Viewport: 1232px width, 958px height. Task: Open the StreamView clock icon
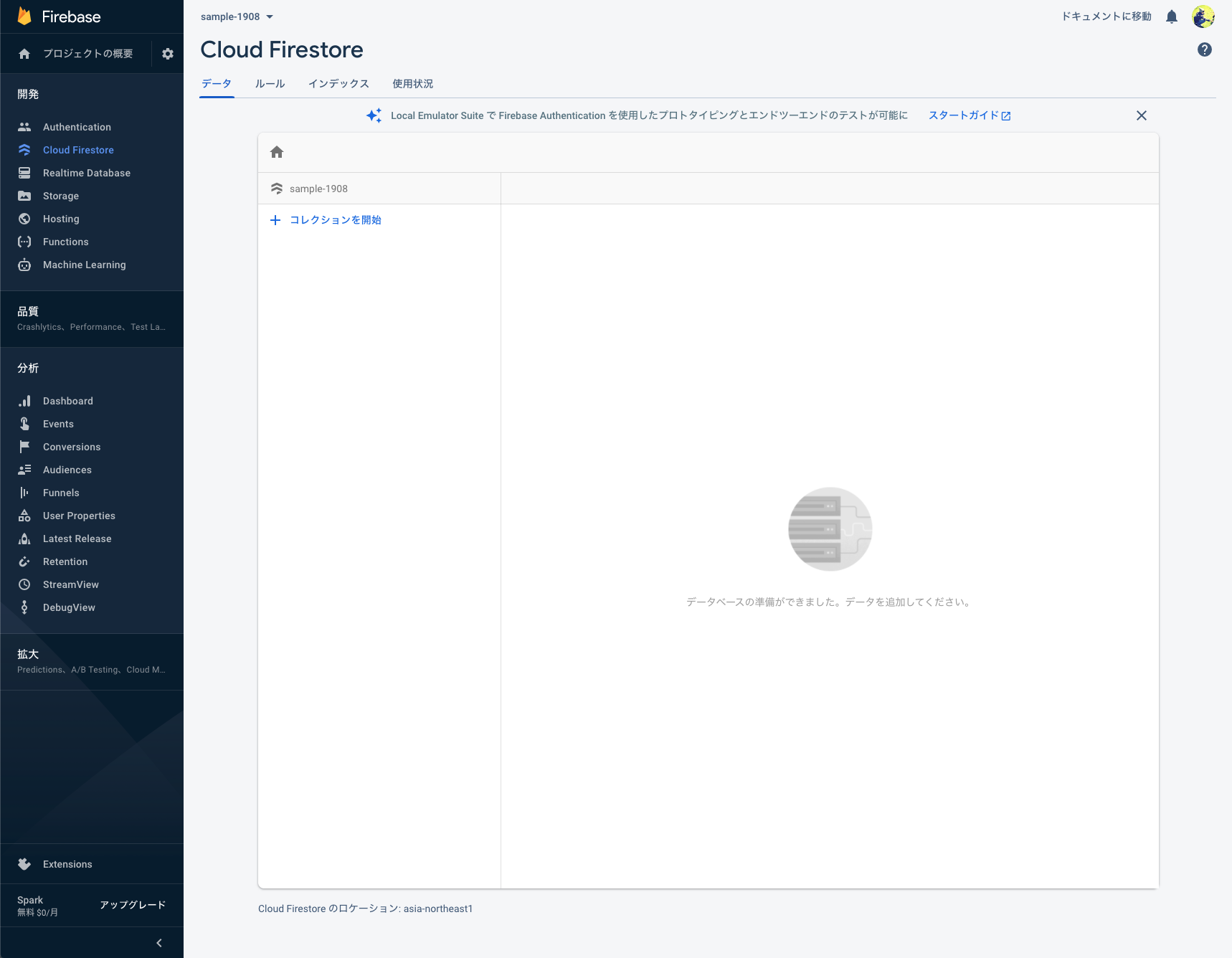24,584
